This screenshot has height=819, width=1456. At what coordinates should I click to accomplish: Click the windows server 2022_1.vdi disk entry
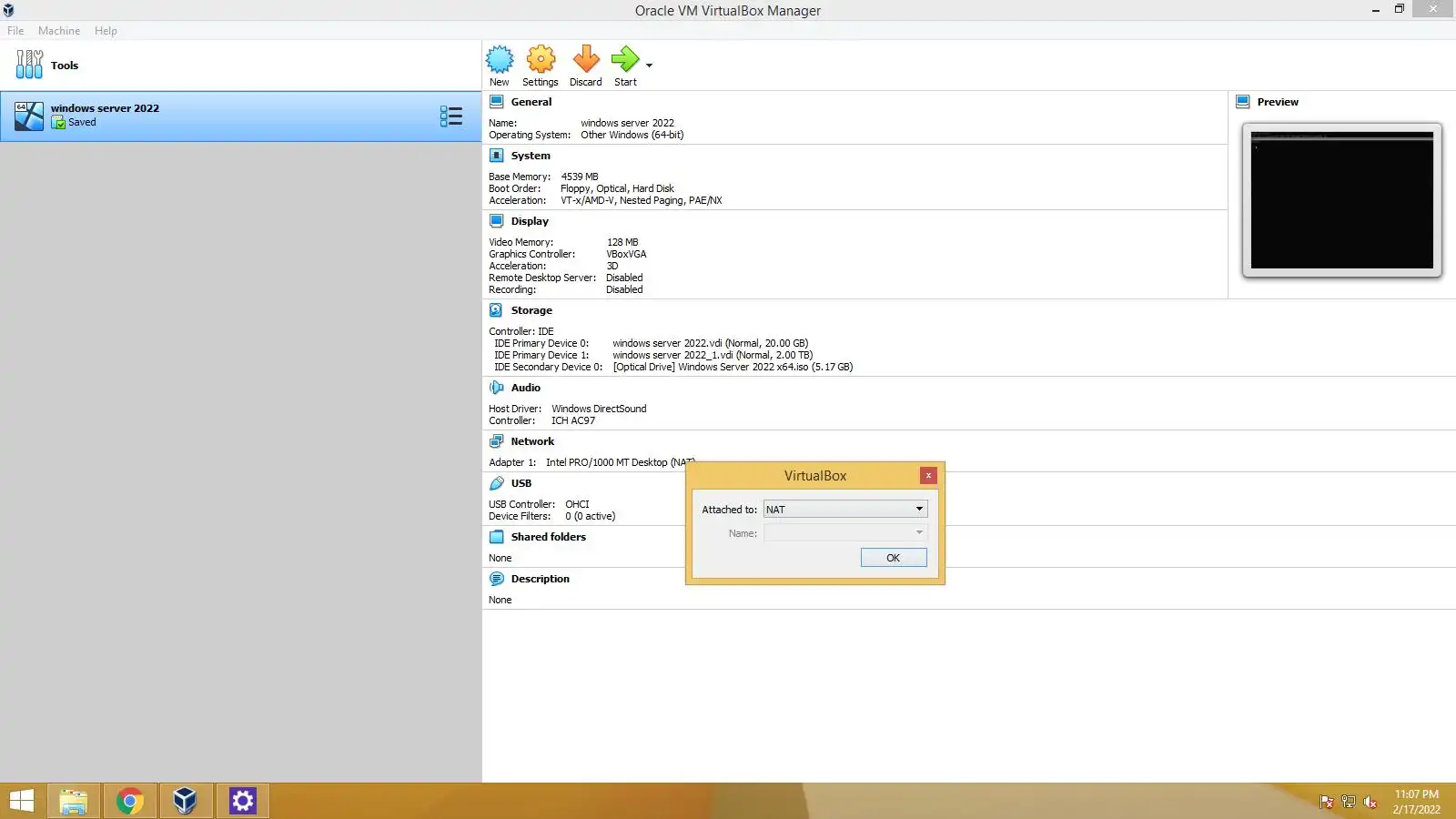(713, 356)
